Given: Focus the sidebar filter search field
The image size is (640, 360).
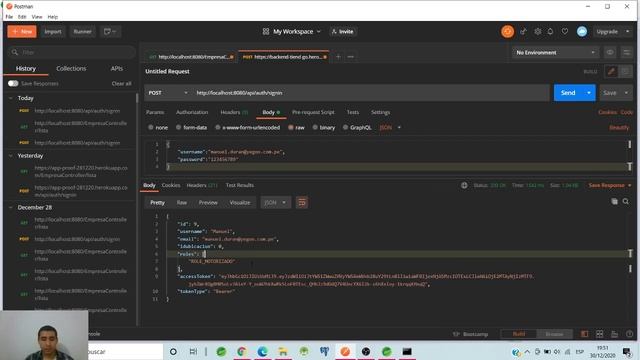Looking at the screenshot, I should 72,52.
